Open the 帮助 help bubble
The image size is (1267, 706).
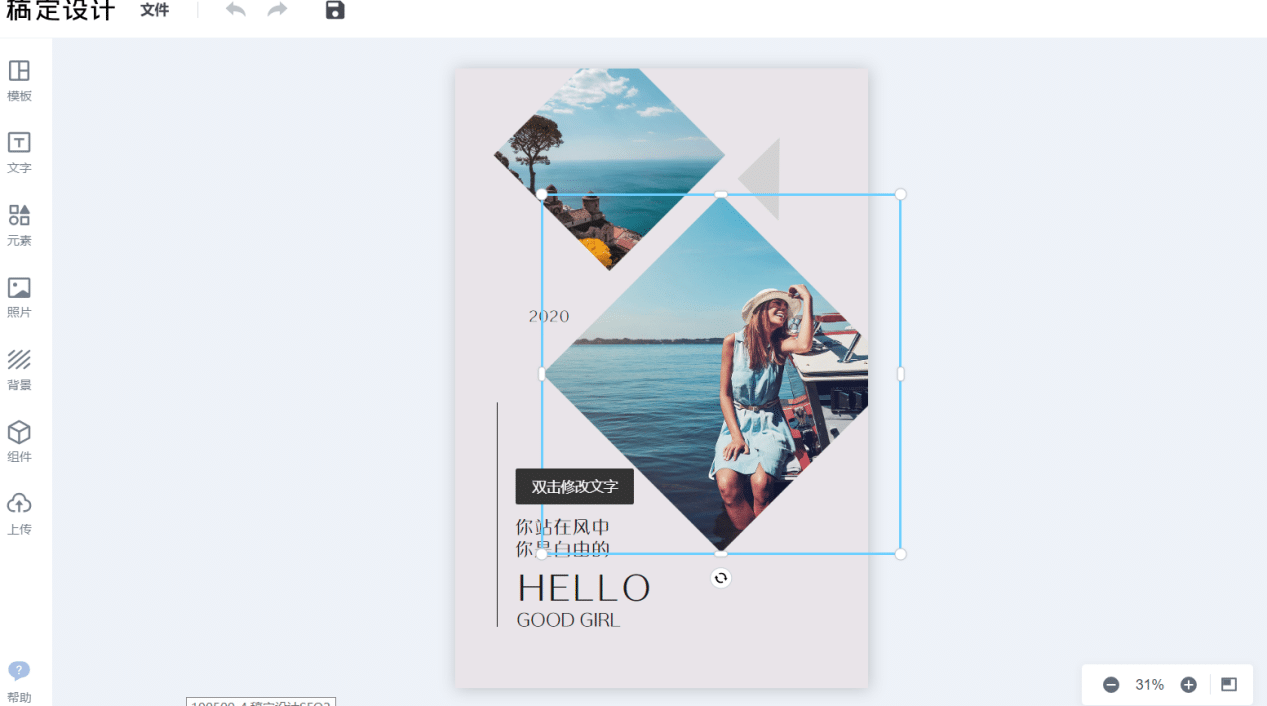tap(19, 682)
